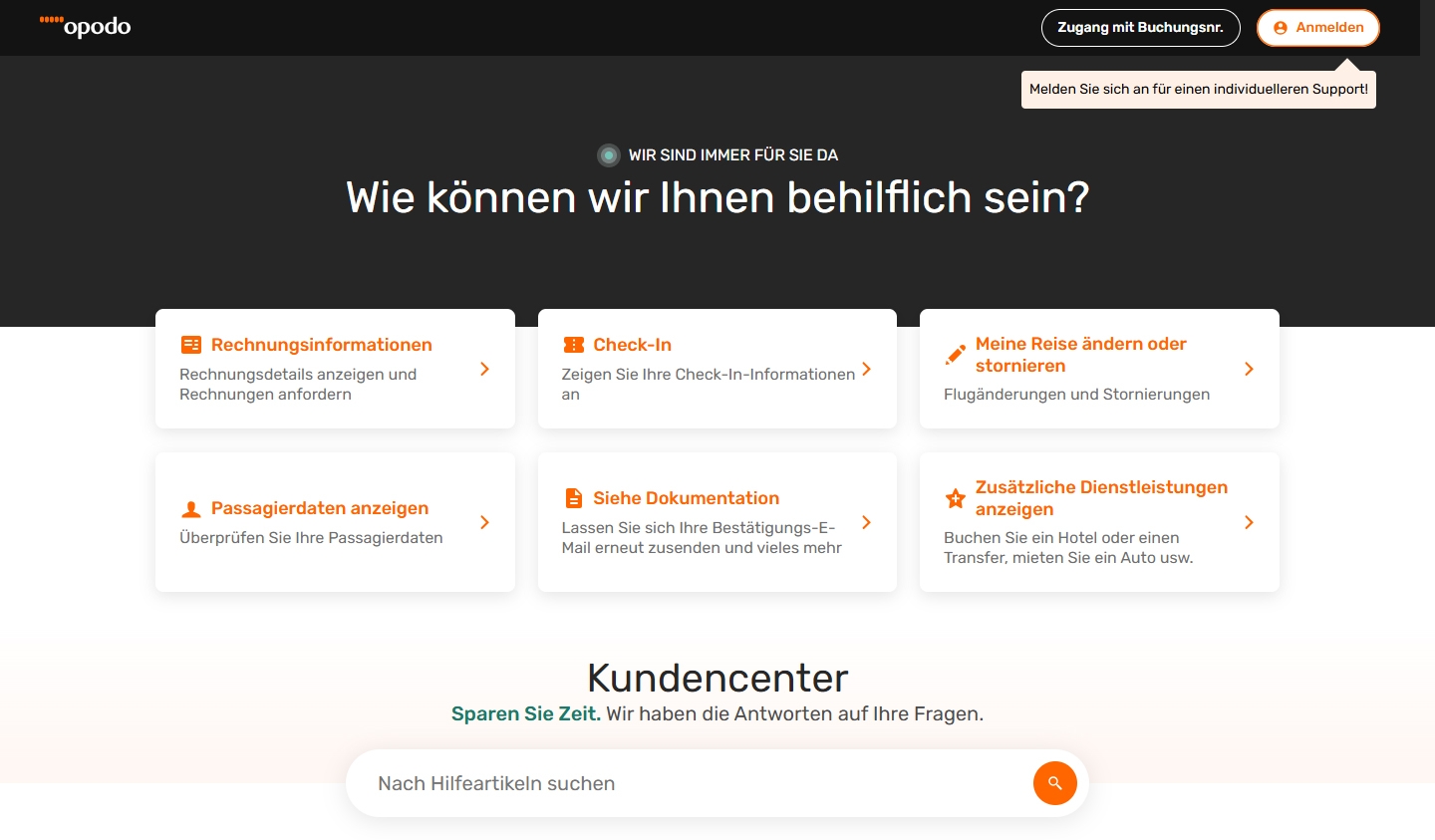Open the Siehe Dokumentation chevron arrow

(866, 522)
